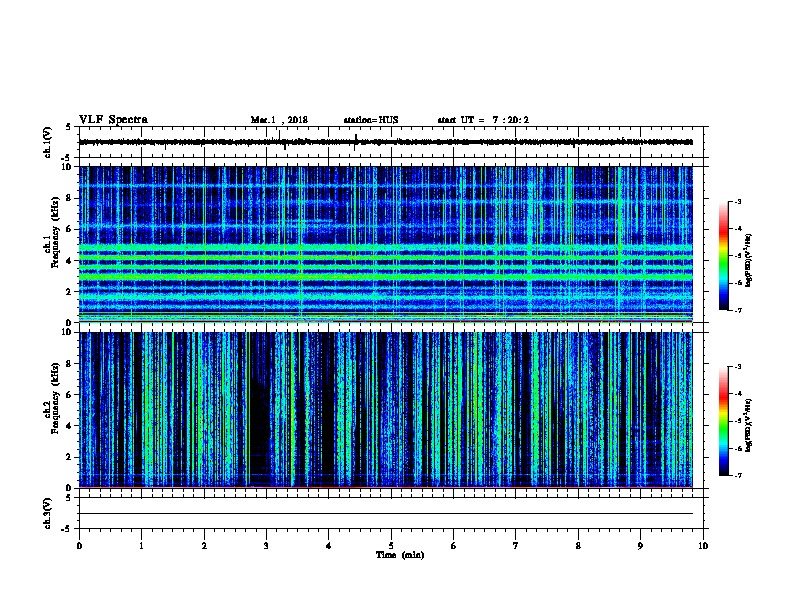Click the "VLF Spectra" title text

coord(113,120)
